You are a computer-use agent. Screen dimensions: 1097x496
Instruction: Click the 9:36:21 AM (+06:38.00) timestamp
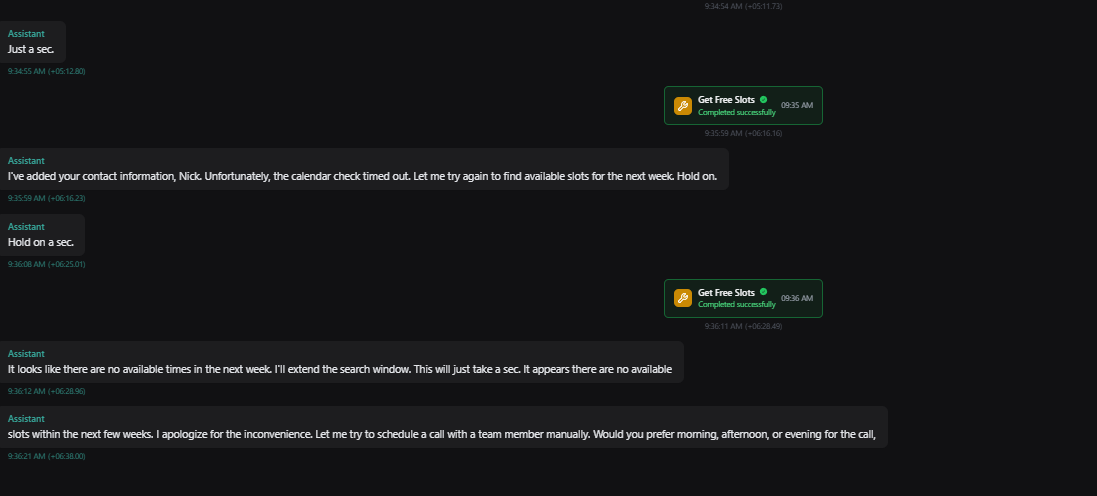coord(46,456)
